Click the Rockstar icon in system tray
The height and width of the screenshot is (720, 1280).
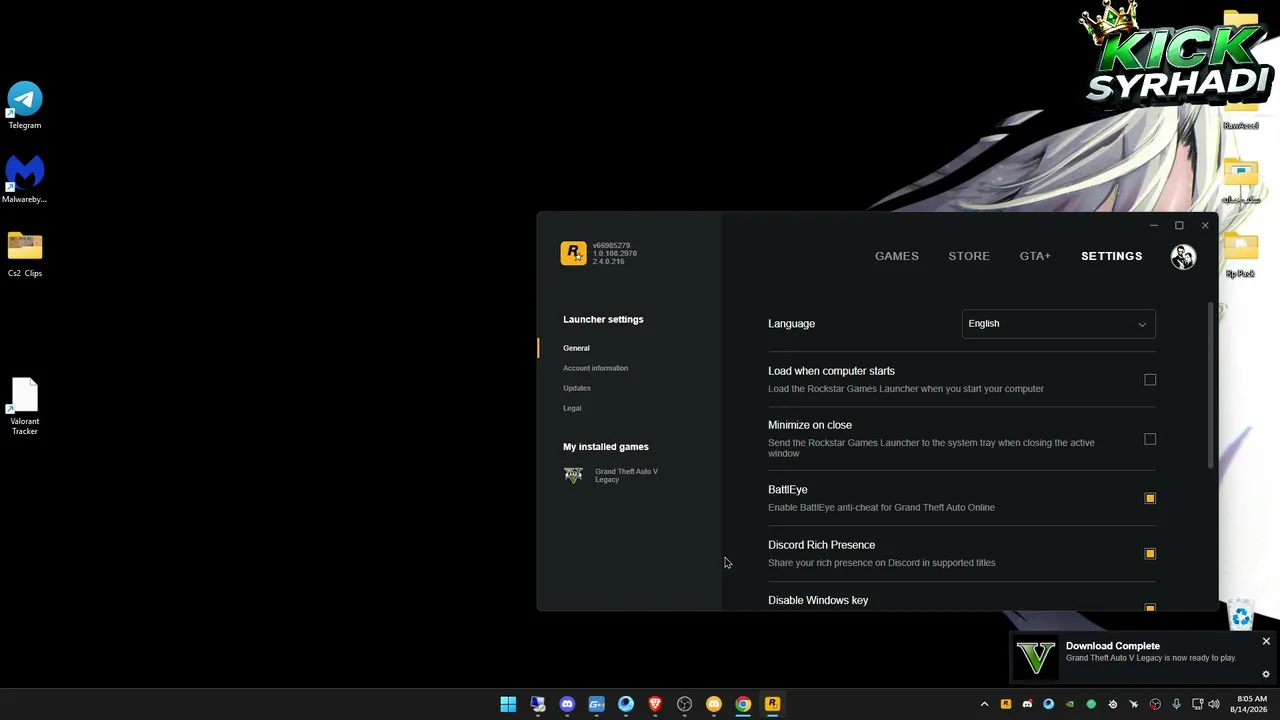(1006, 704)
